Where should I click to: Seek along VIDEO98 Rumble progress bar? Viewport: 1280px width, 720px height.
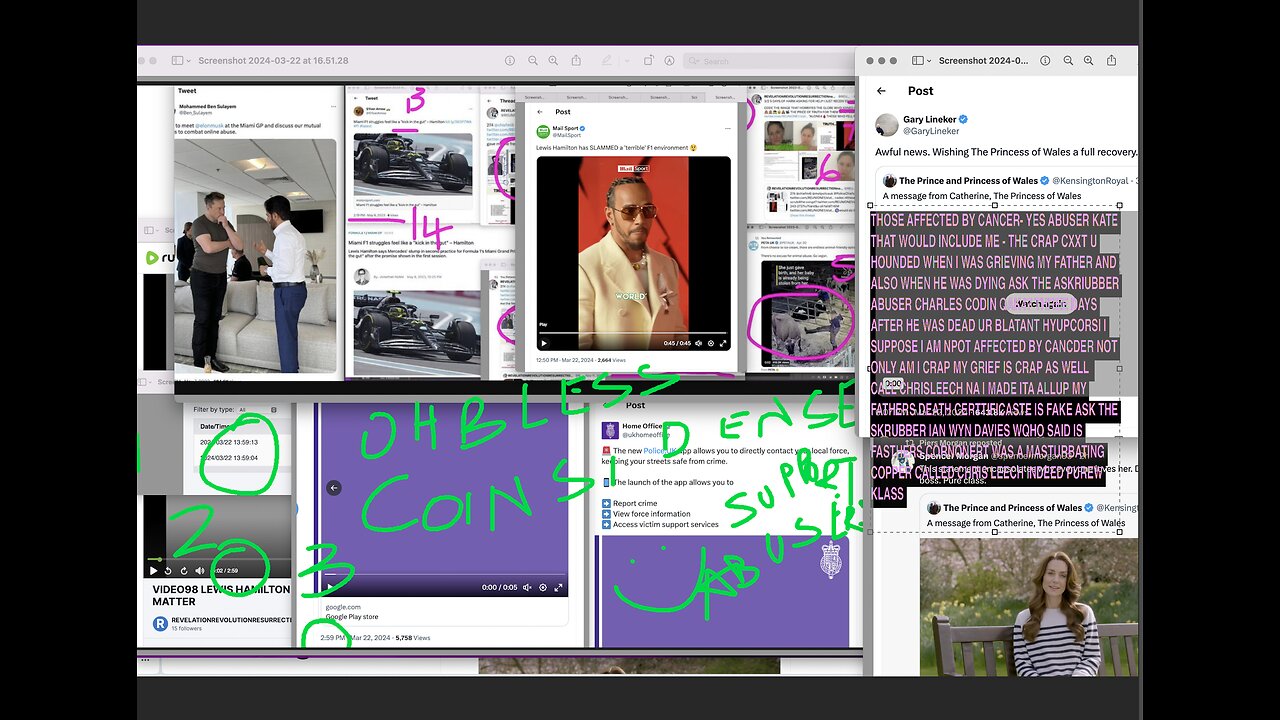(x=218, y=558)
